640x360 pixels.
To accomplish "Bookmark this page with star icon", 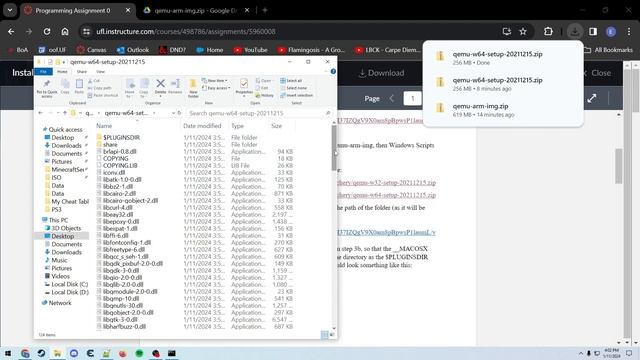I will coord(523,31).
